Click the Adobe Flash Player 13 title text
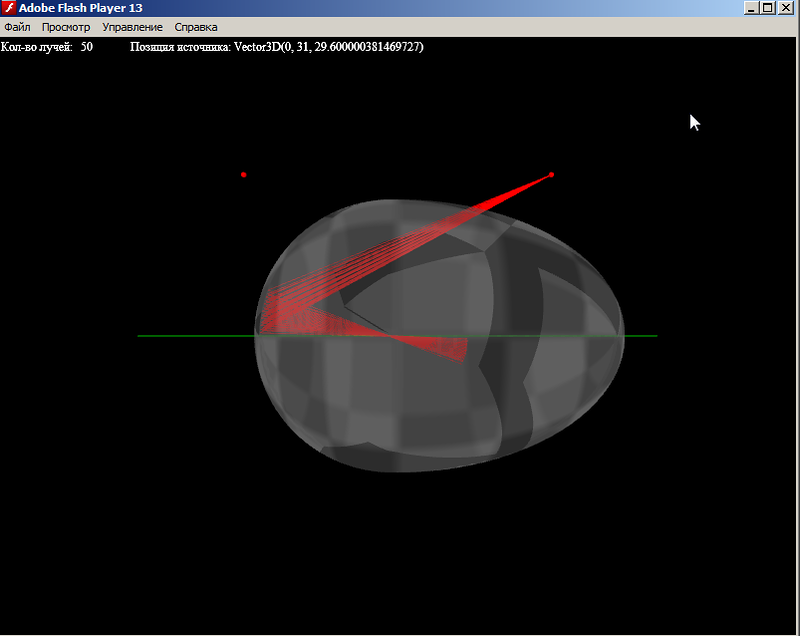The image size is (800, 636). 81,8
